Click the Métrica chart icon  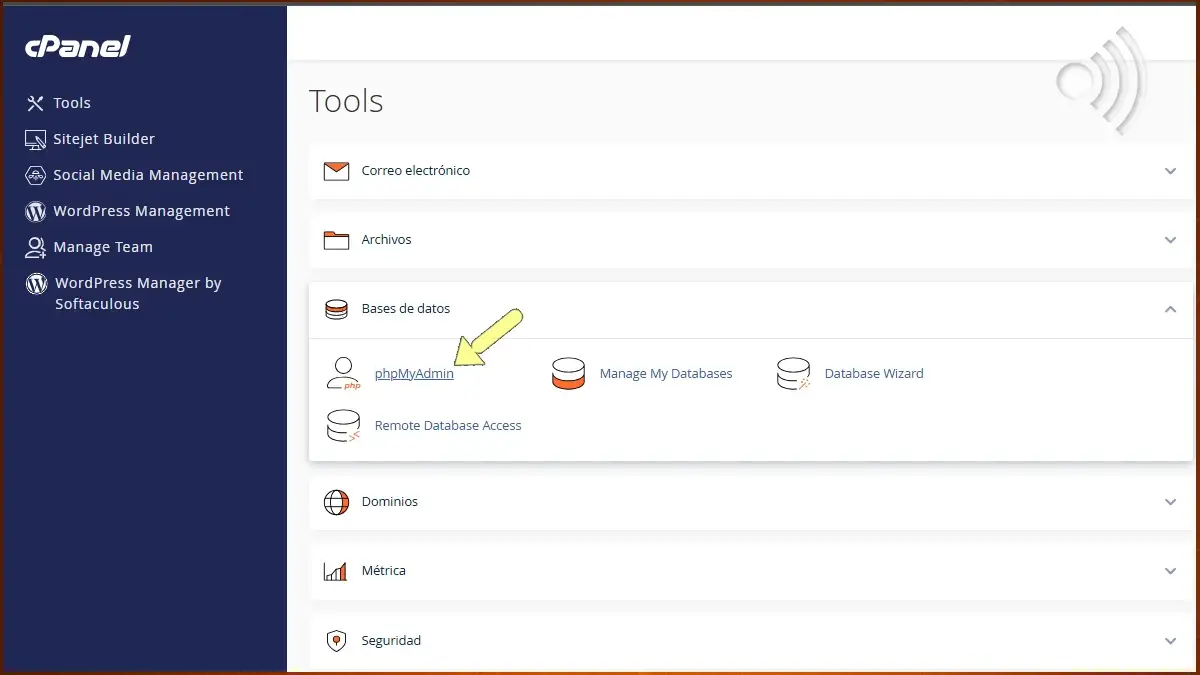336,570
